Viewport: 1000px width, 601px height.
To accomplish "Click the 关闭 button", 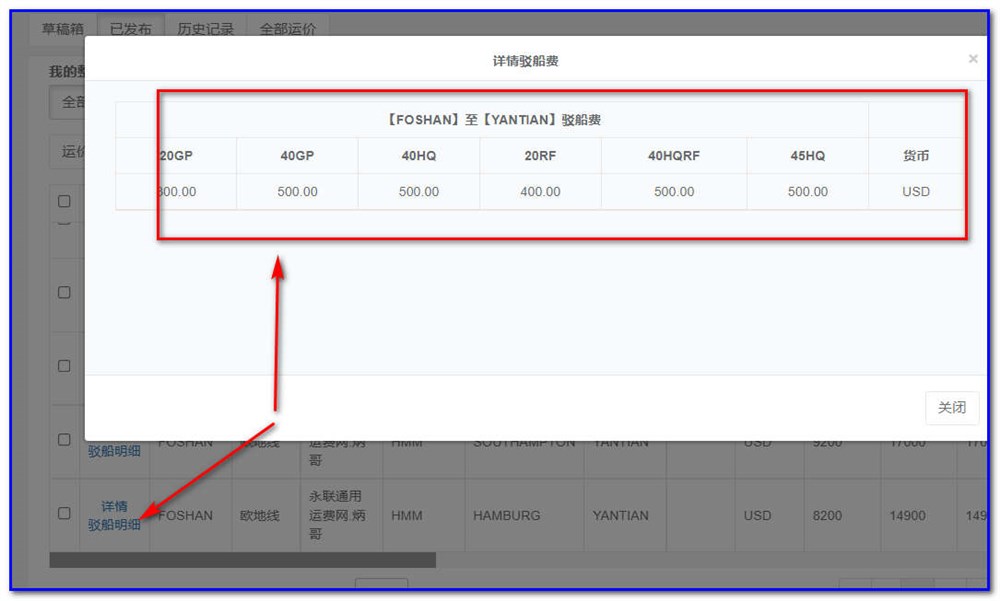I will pos(951,407).
